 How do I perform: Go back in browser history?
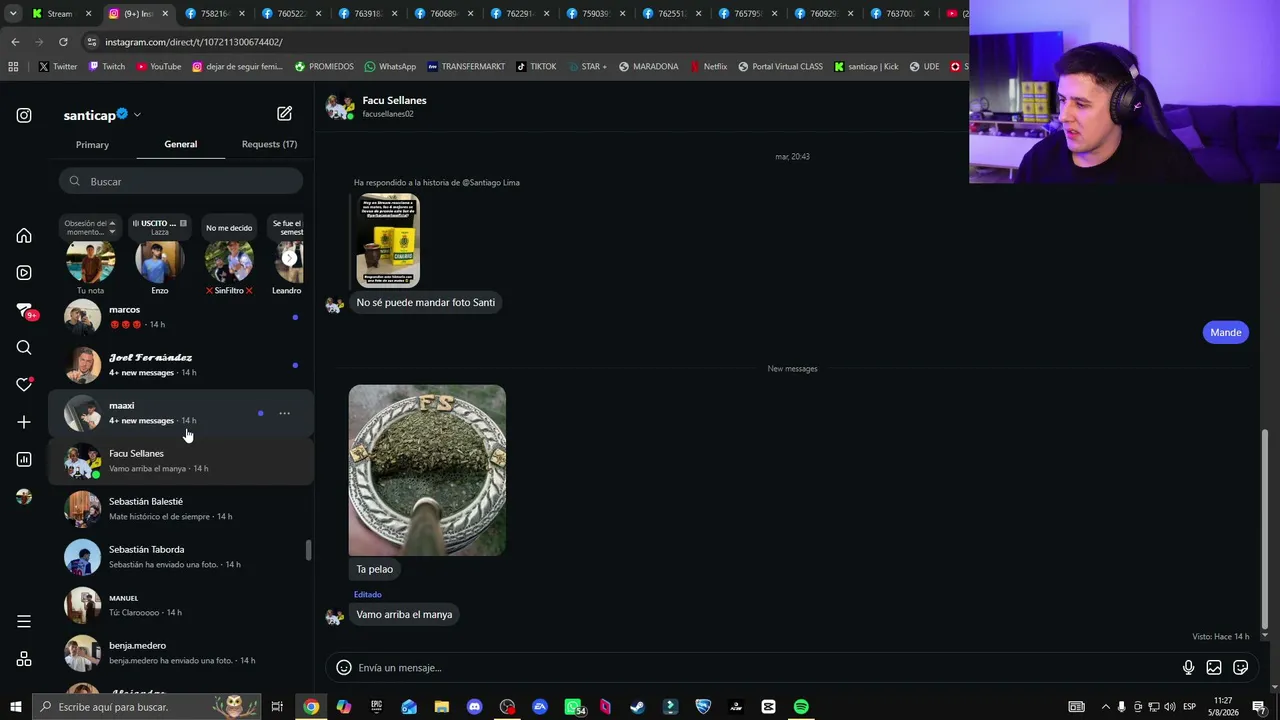point(15,42)
